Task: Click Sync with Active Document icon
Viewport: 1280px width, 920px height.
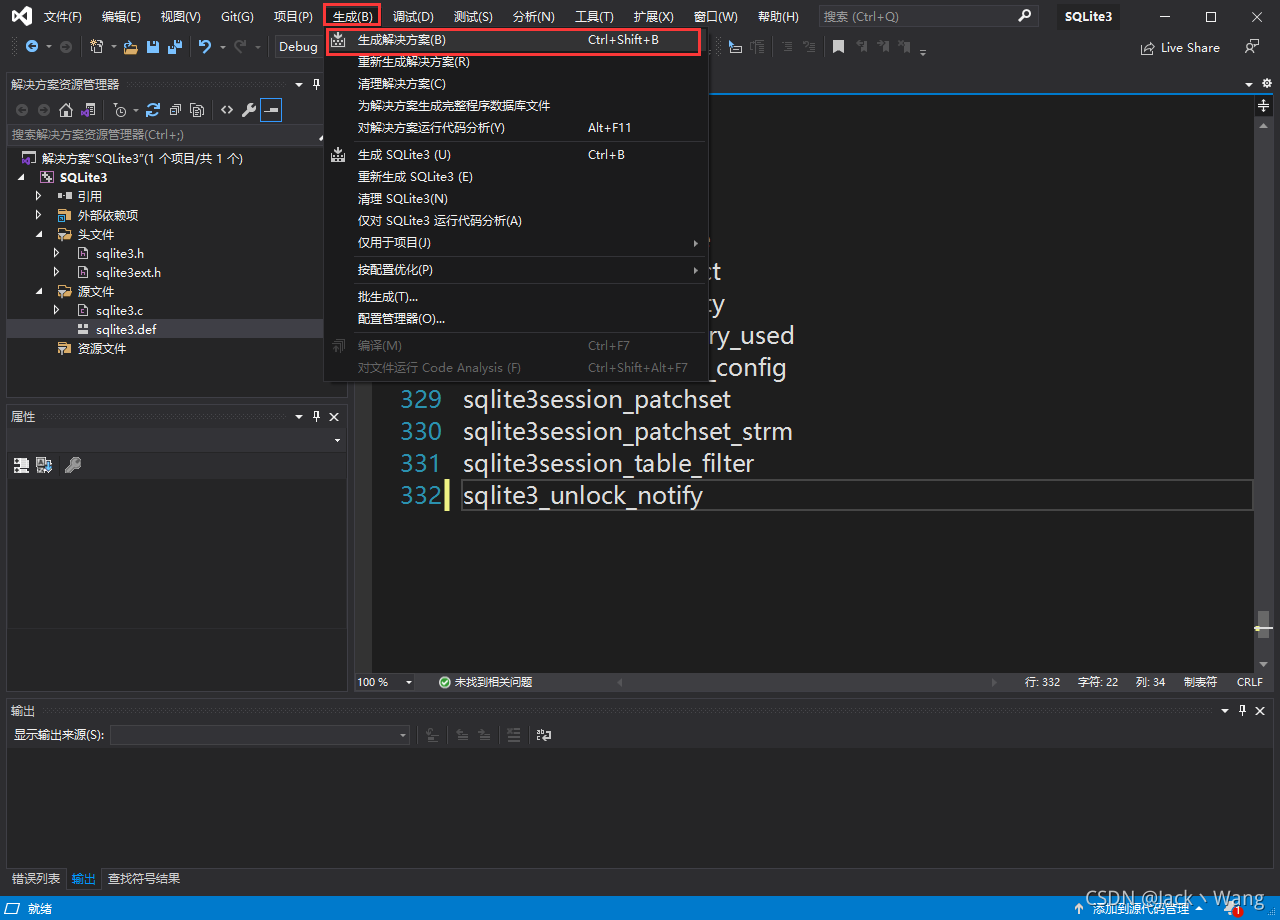Action: click(x=153, y=110)
